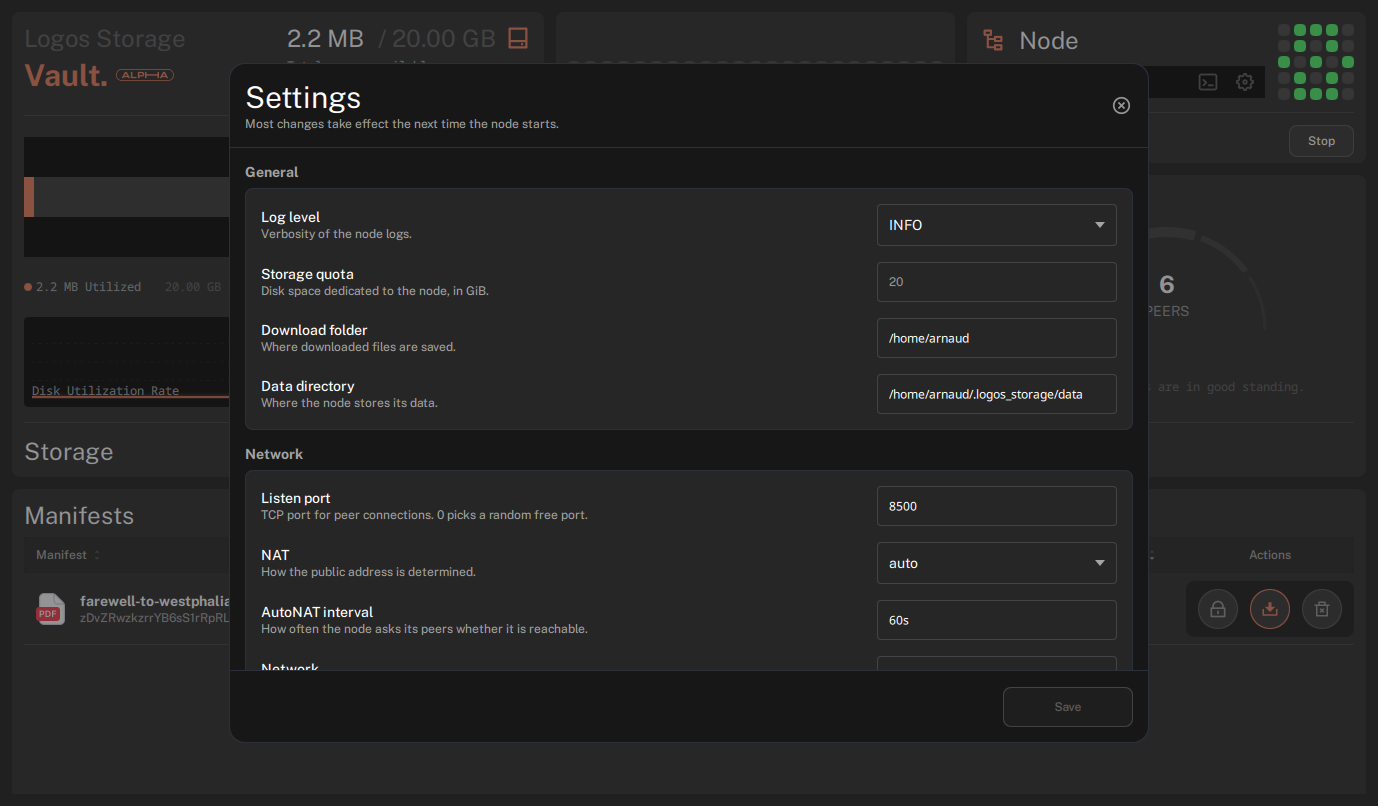Click the disk icon next to 20.00 GB

pyautogui.click(x=518, y=38)
